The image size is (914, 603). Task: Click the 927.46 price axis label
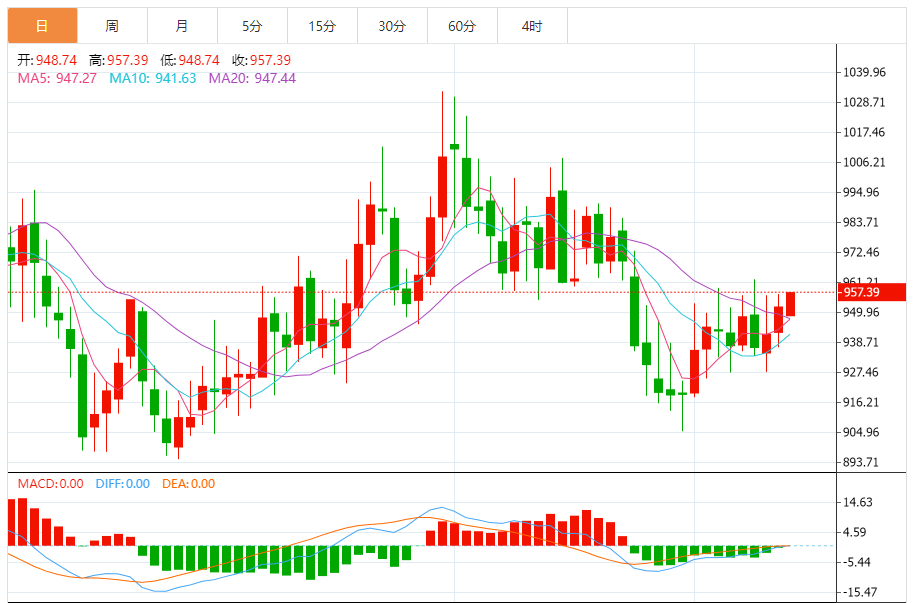click(861, 372)
